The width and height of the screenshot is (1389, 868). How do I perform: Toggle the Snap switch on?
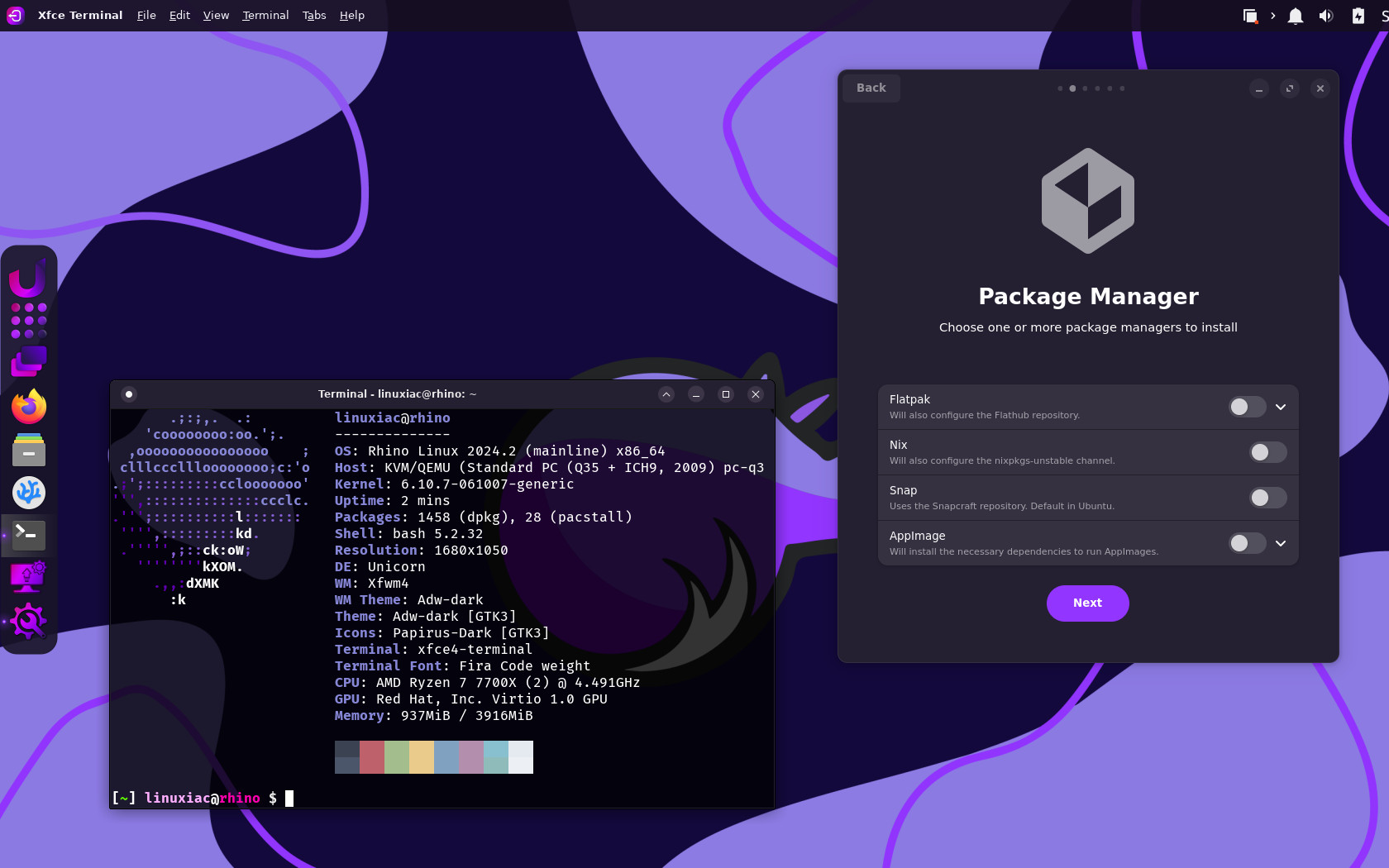tap(1268, 498)
